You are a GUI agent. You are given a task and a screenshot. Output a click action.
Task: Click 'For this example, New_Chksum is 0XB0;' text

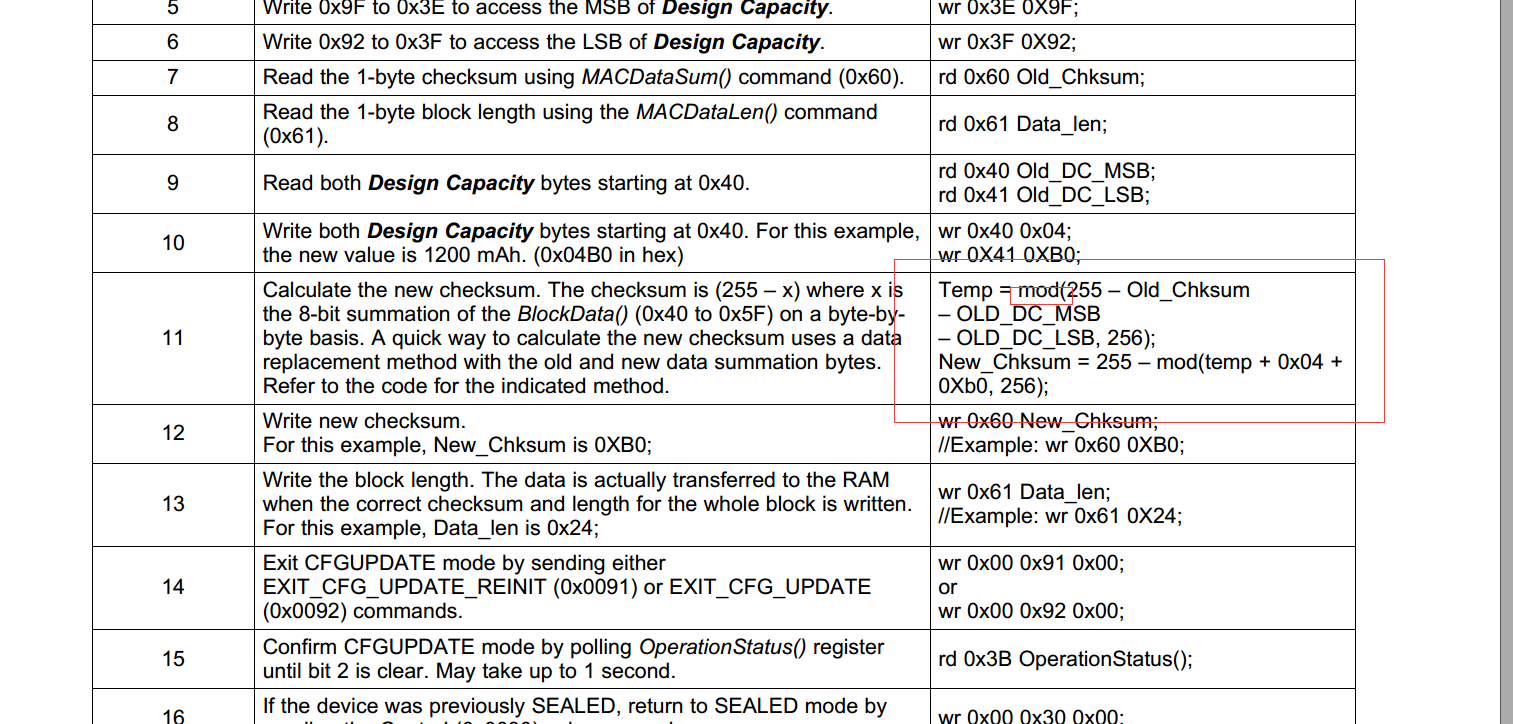[458, 445]
